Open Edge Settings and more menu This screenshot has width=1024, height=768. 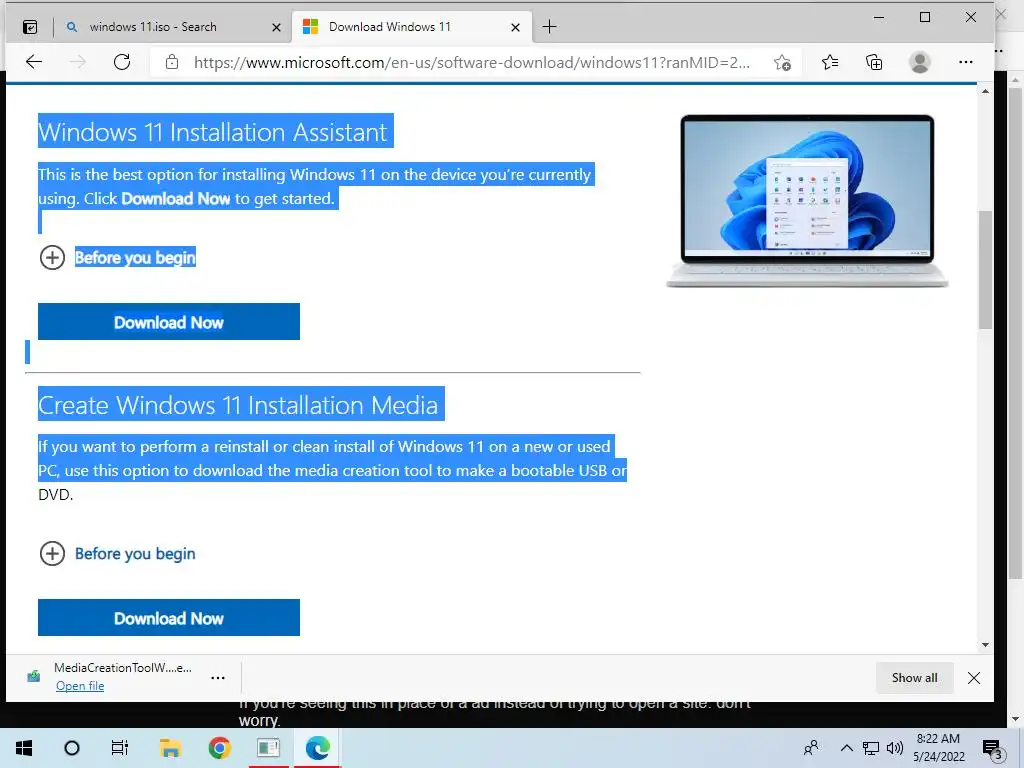coord(966,62)
